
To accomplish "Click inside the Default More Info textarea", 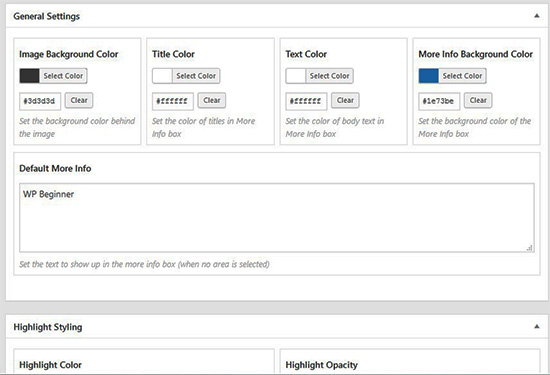I will (277, 217).
